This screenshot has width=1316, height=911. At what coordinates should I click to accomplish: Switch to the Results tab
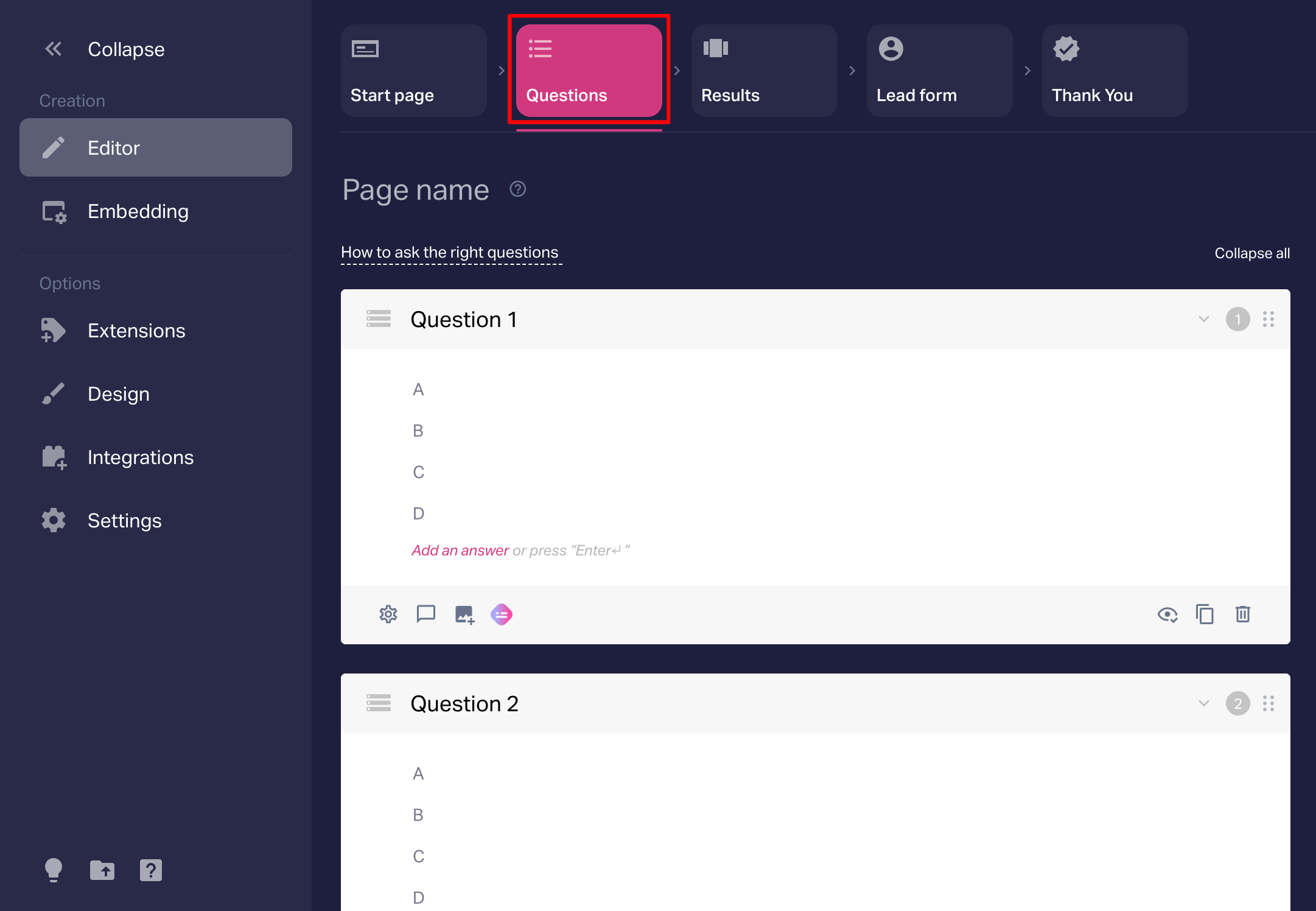(x=764, y=71)
